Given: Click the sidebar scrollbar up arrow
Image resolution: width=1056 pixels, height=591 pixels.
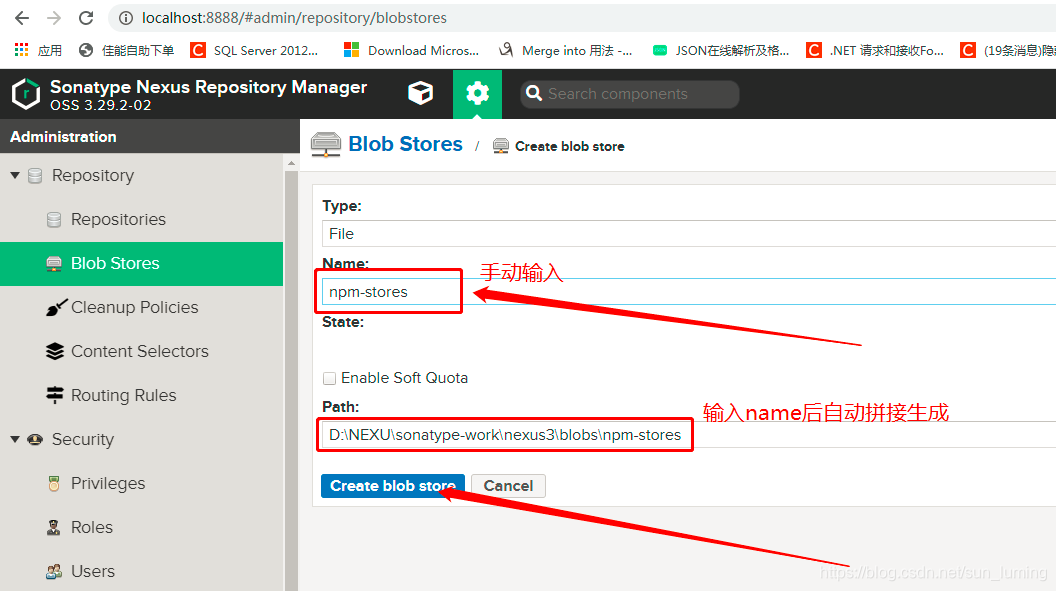Looking at the screenshot, I should pyautogui.click(x=291, y=164).
